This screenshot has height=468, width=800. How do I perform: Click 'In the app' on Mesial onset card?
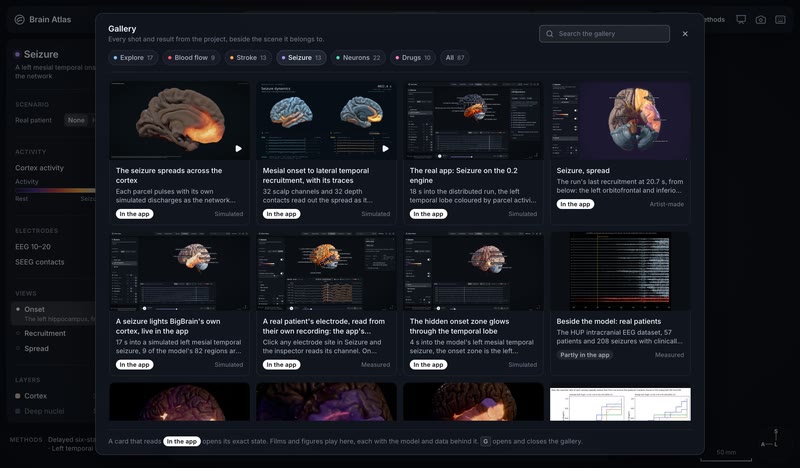pos(281,214)
